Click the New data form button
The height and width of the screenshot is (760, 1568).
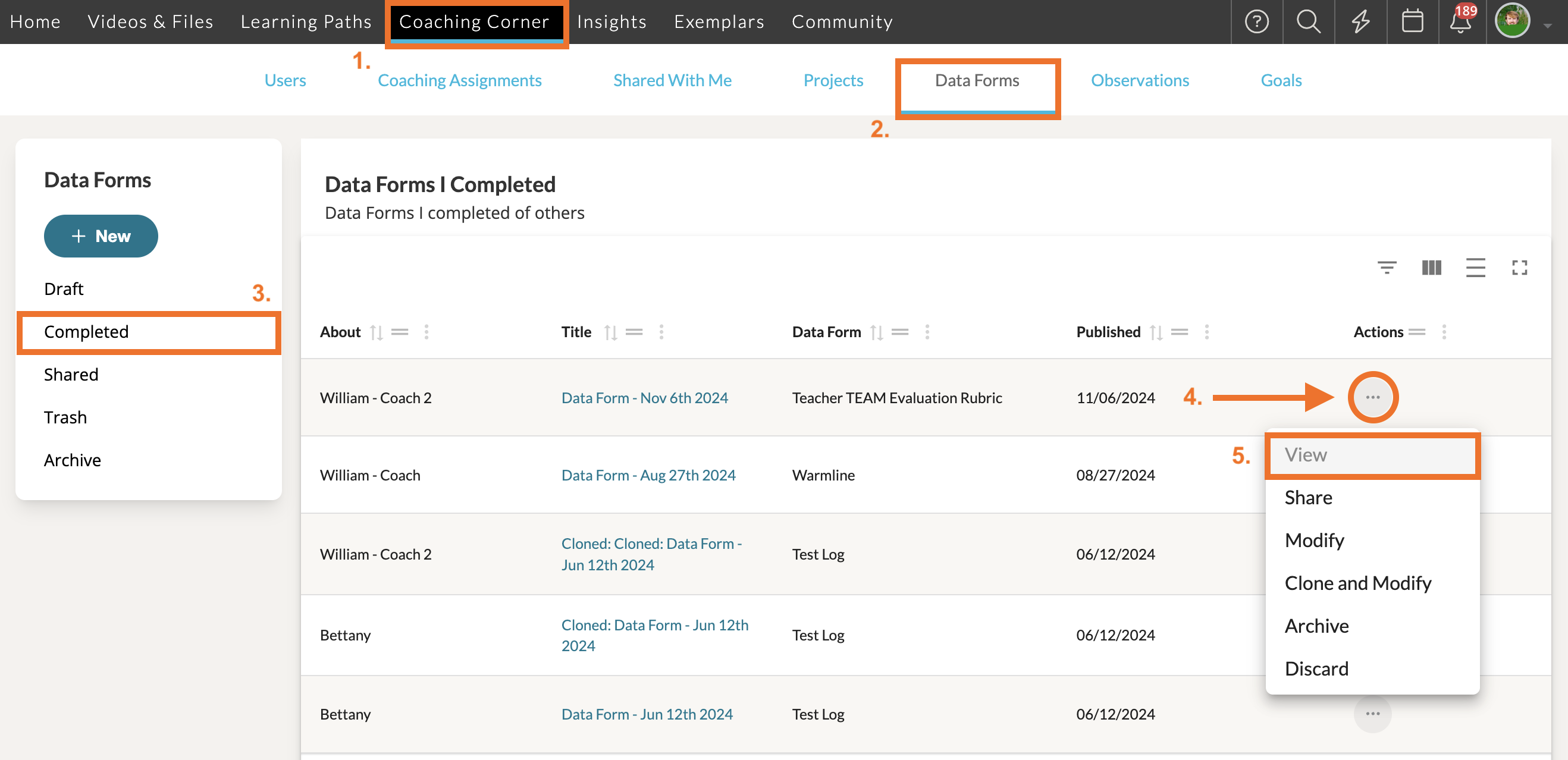click(x=101, y=236)
